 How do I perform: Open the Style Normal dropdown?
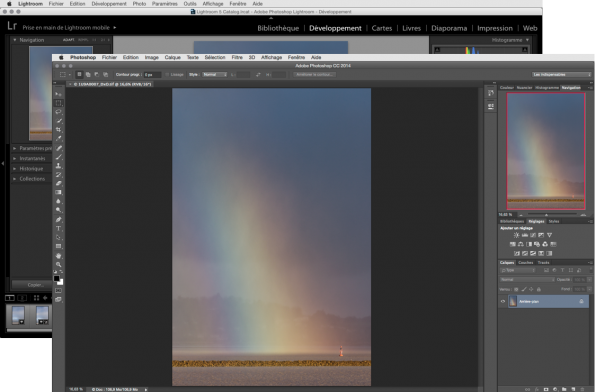pos(214,75)
